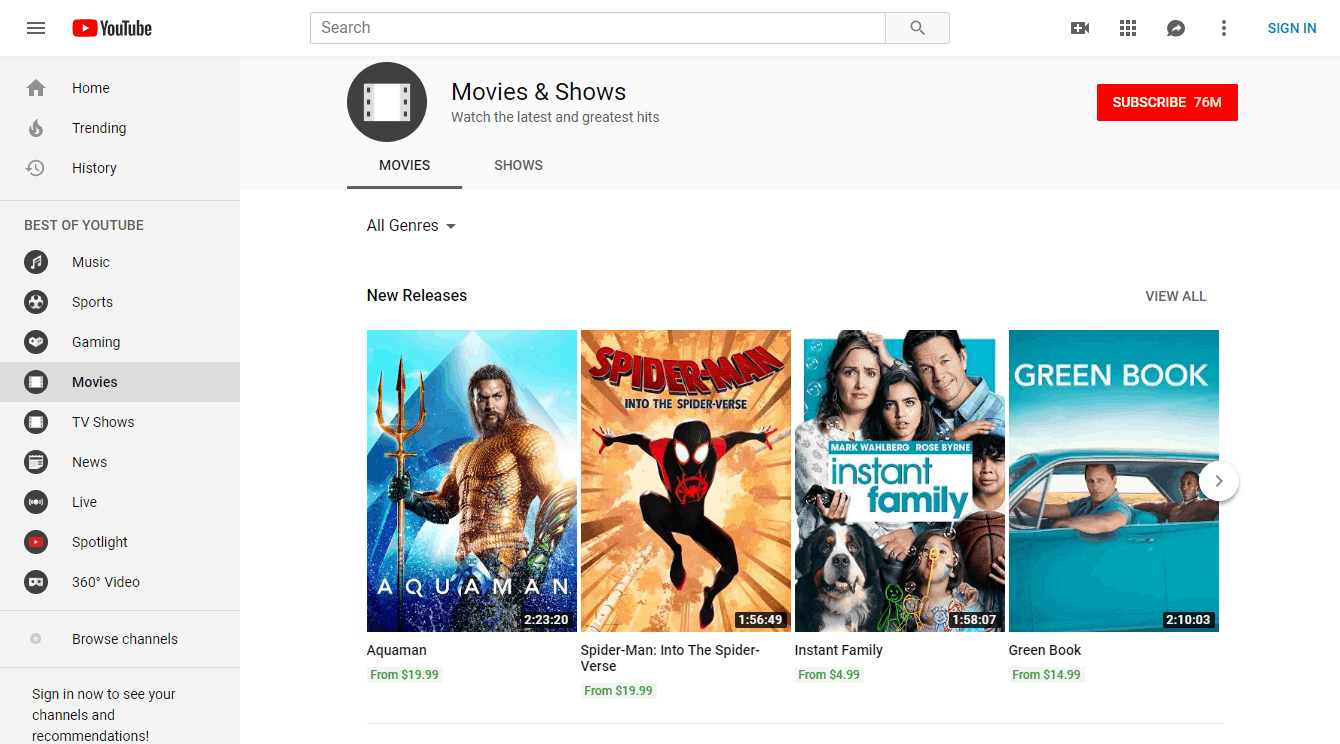Click the Live broadcast icon
Viewport: 1340px width, 744px height.
(36, 502)
